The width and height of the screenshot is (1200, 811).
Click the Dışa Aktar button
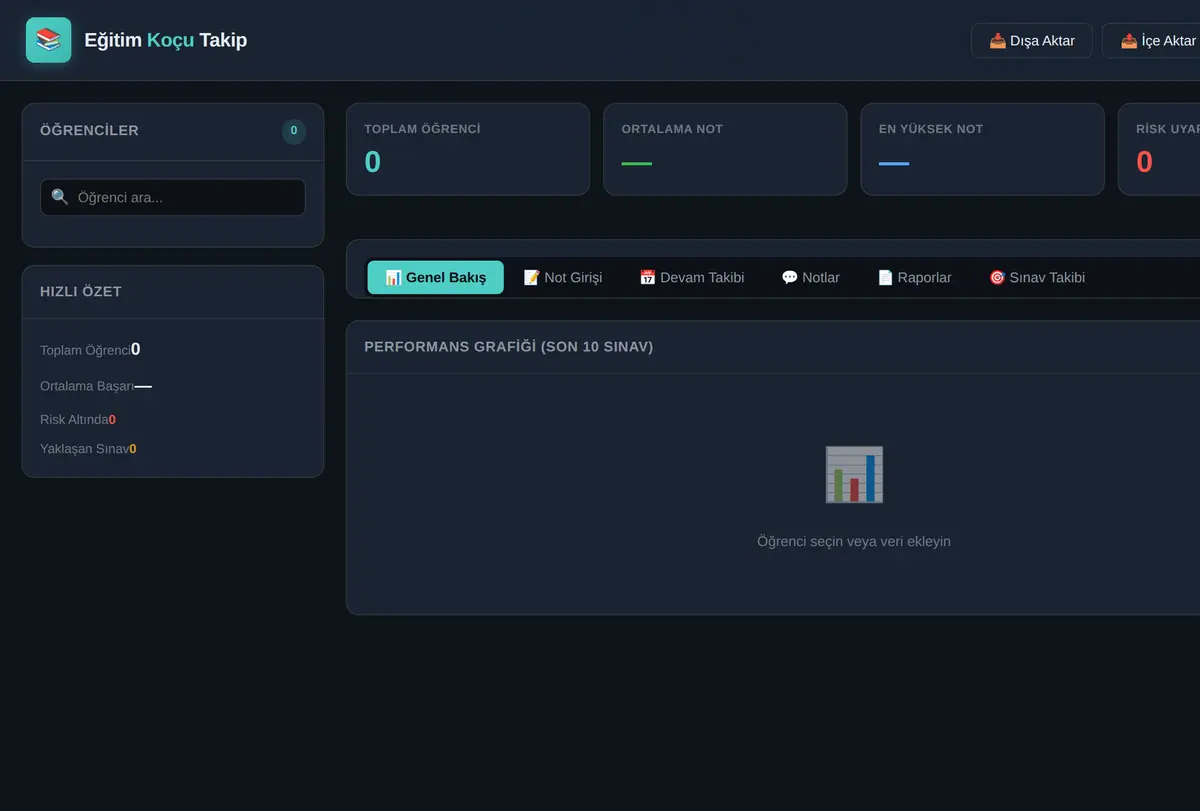(1032, 41)
